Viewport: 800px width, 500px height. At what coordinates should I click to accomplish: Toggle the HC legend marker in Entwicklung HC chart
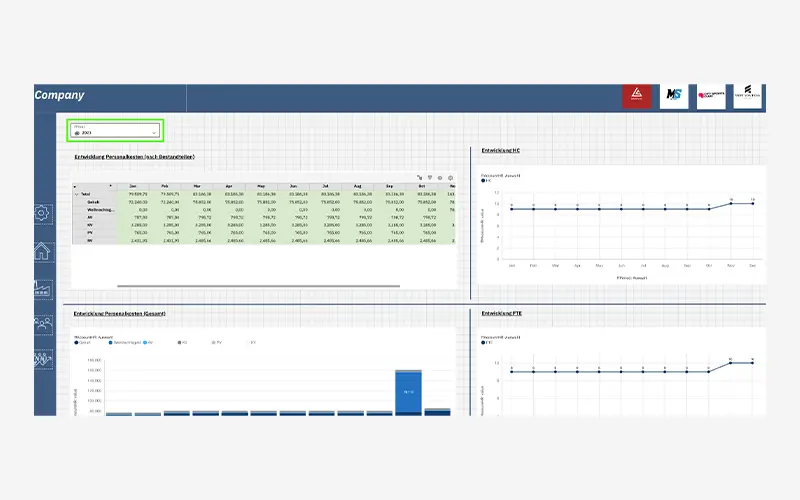pyautogui.click(x=484, y=182)
